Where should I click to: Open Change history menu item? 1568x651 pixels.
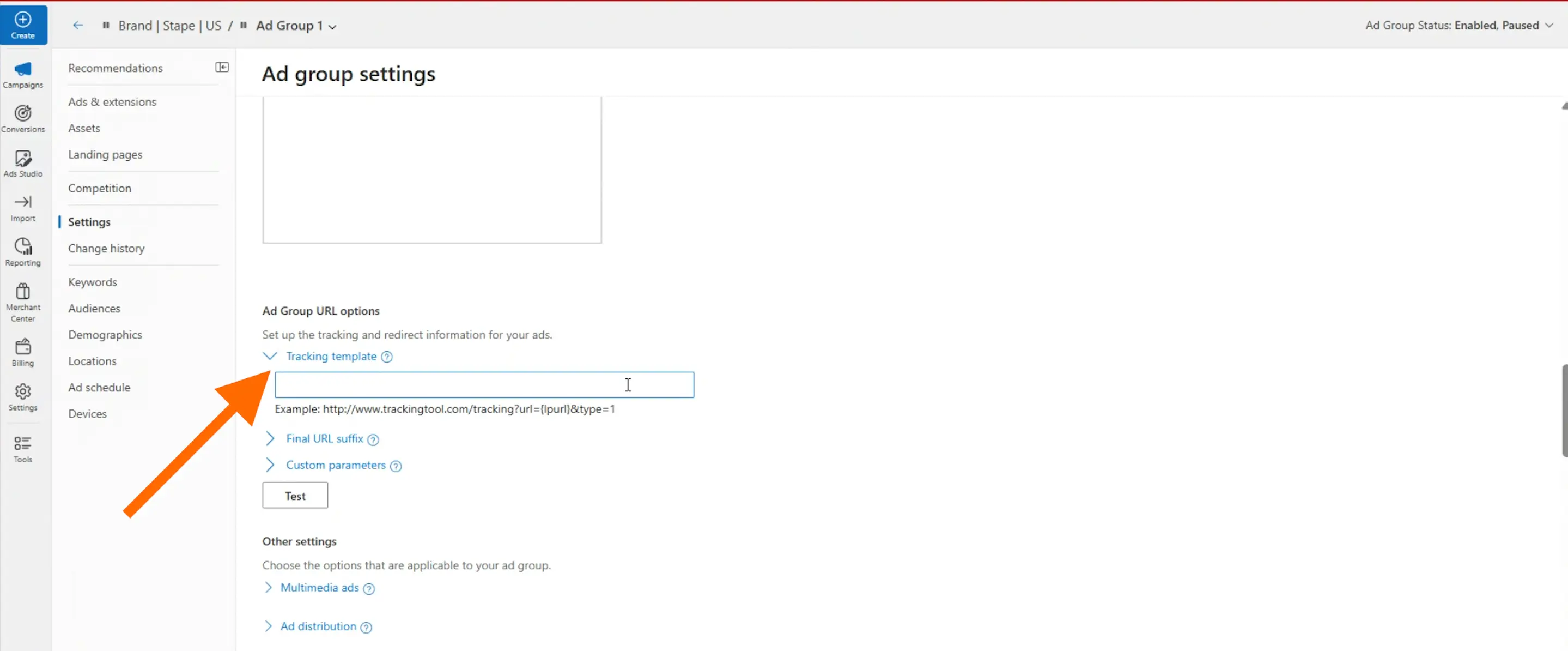point(107,249)
